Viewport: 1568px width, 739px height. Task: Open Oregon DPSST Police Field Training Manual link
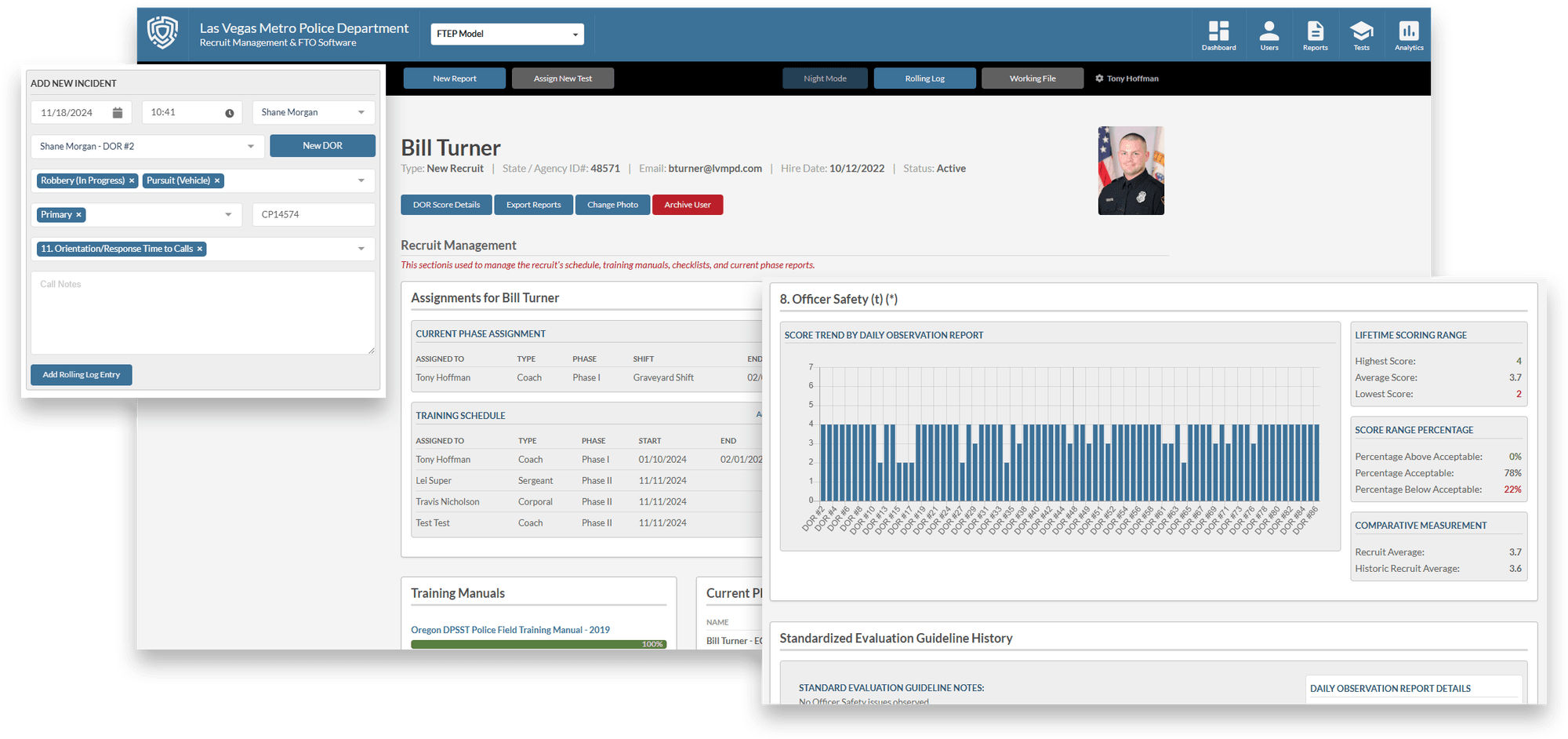tap(510, 629)
